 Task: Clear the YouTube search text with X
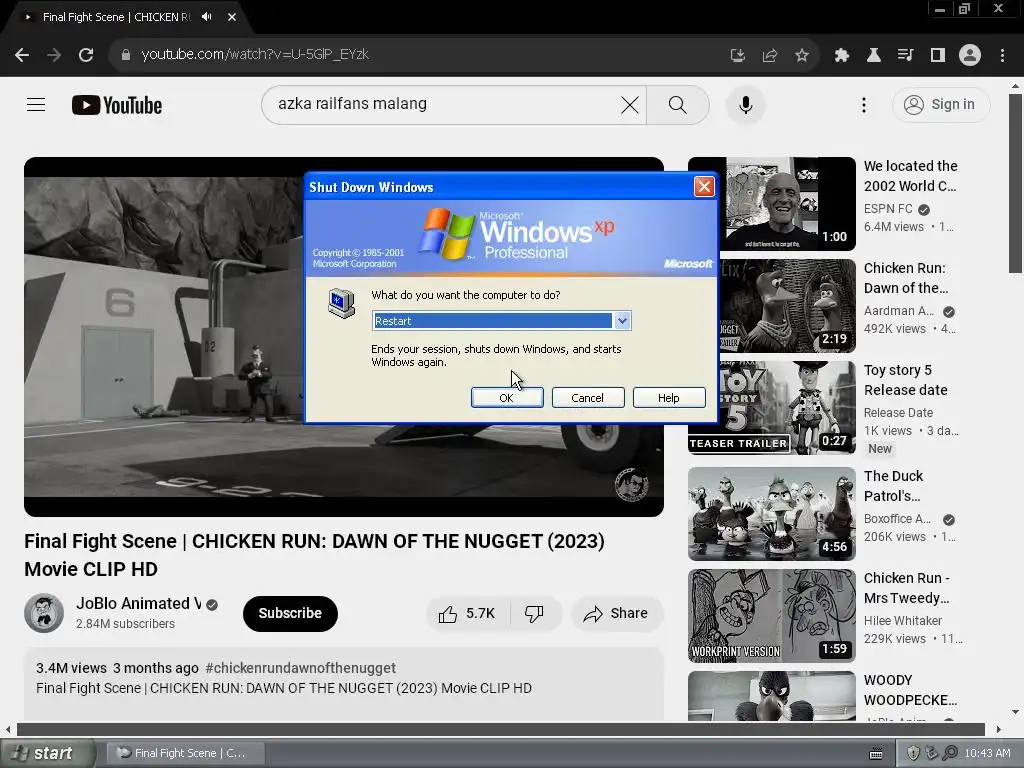tap(630, 104)
